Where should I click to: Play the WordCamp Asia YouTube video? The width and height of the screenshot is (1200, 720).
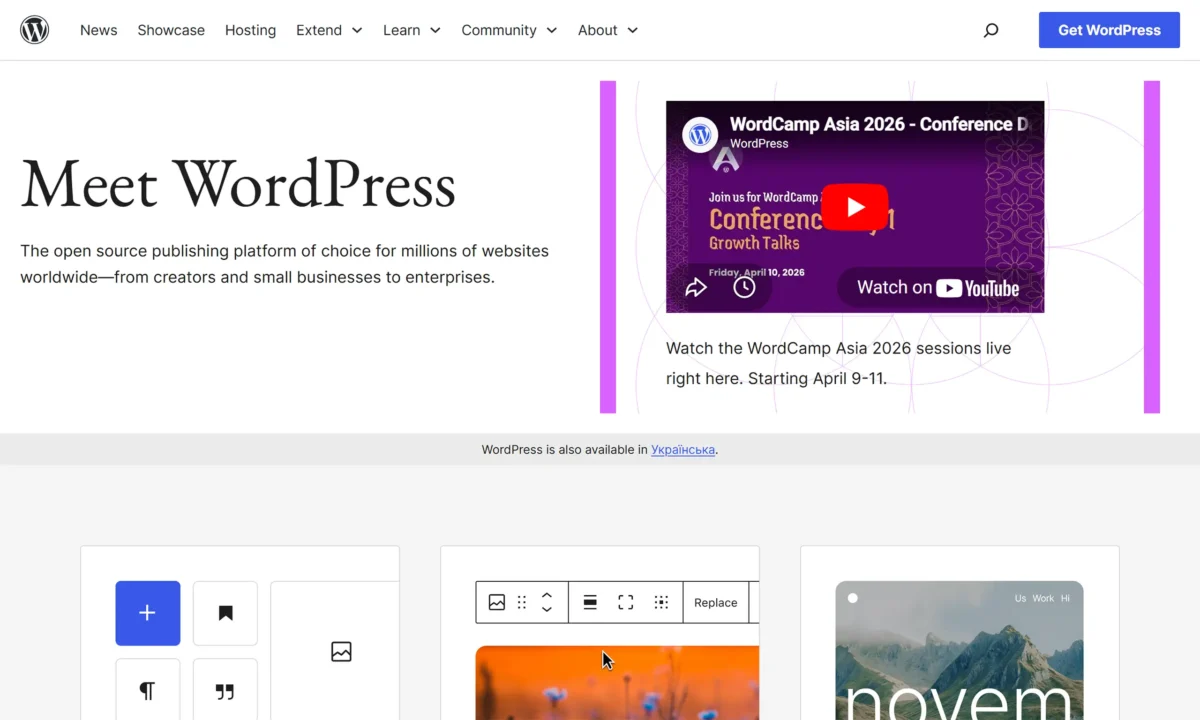coord(855,207)
